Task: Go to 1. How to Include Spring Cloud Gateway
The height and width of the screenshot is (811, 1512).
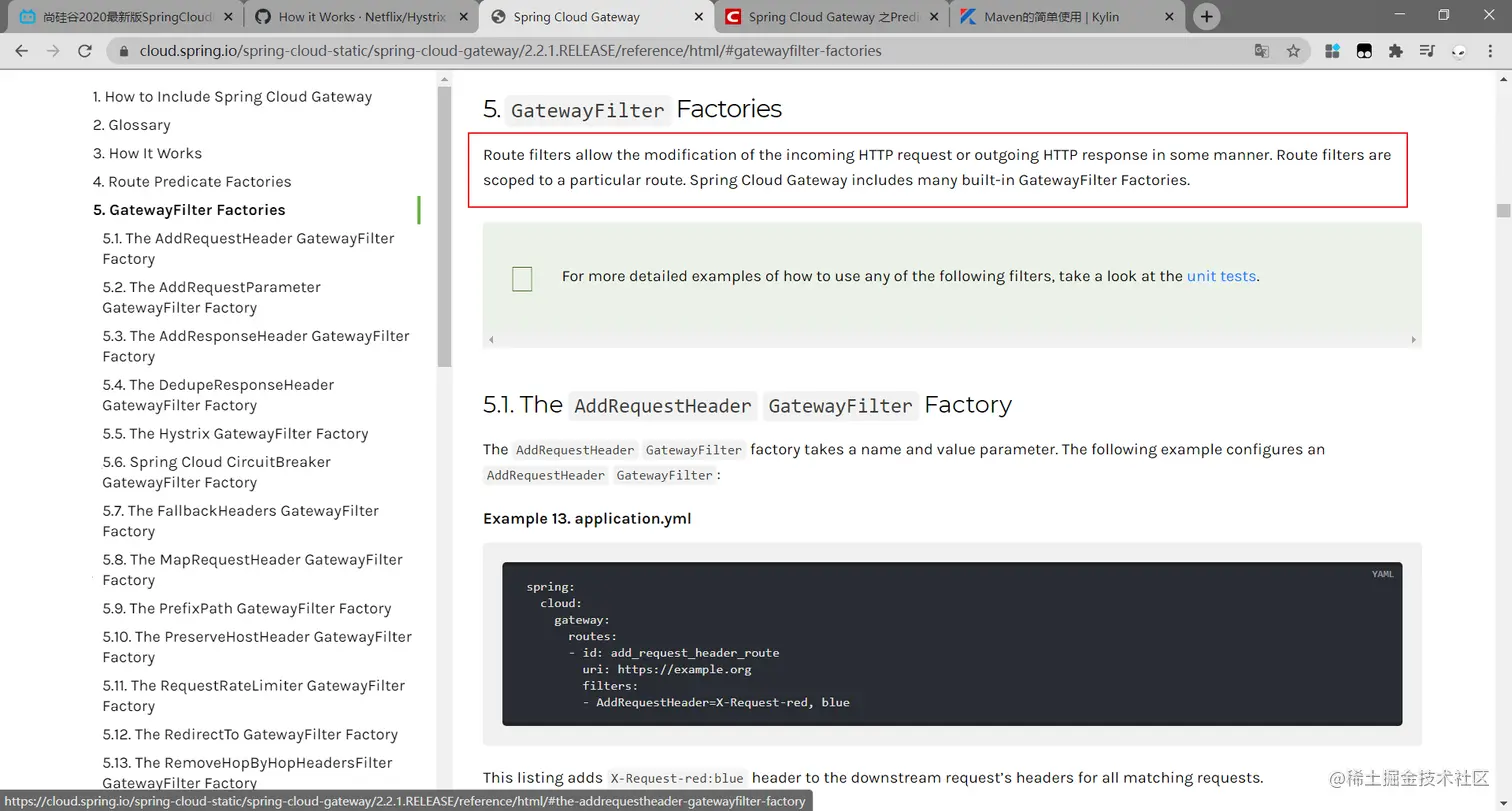Action: pos(232,97)
